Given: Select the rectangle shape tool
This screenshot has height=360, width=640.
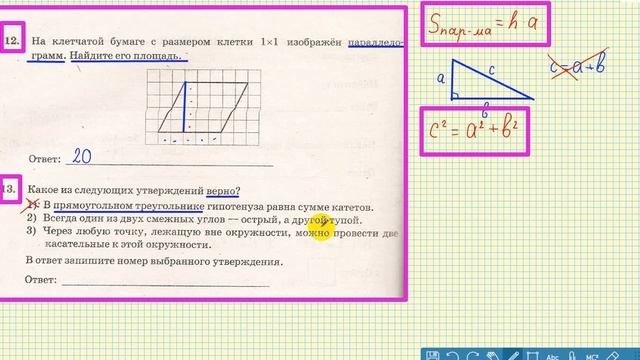Looking at the screenshot, I should coord(532,356).
